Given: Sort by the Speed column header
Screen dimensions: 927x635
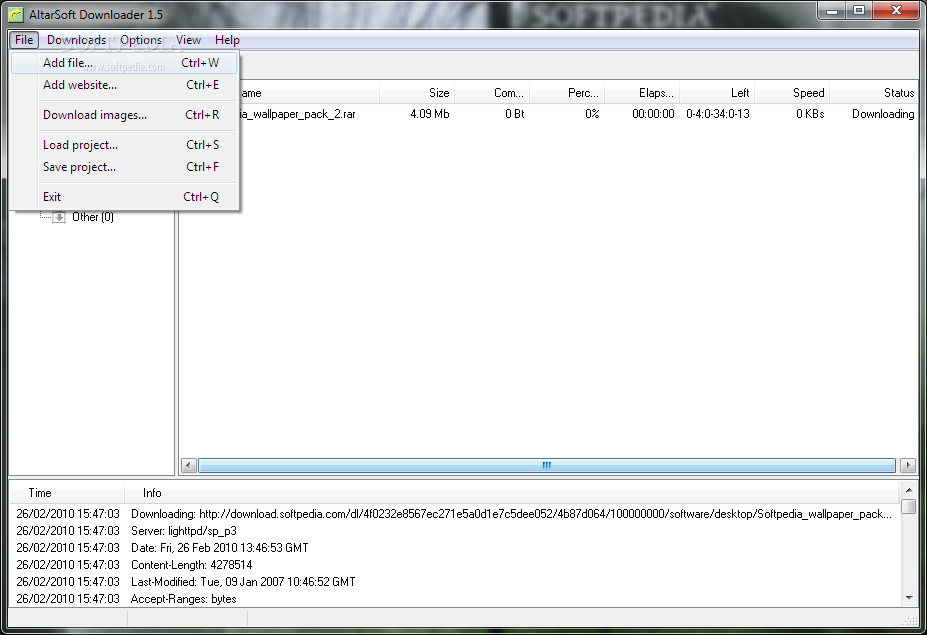Looking at the screenshot, I should 792,93.
